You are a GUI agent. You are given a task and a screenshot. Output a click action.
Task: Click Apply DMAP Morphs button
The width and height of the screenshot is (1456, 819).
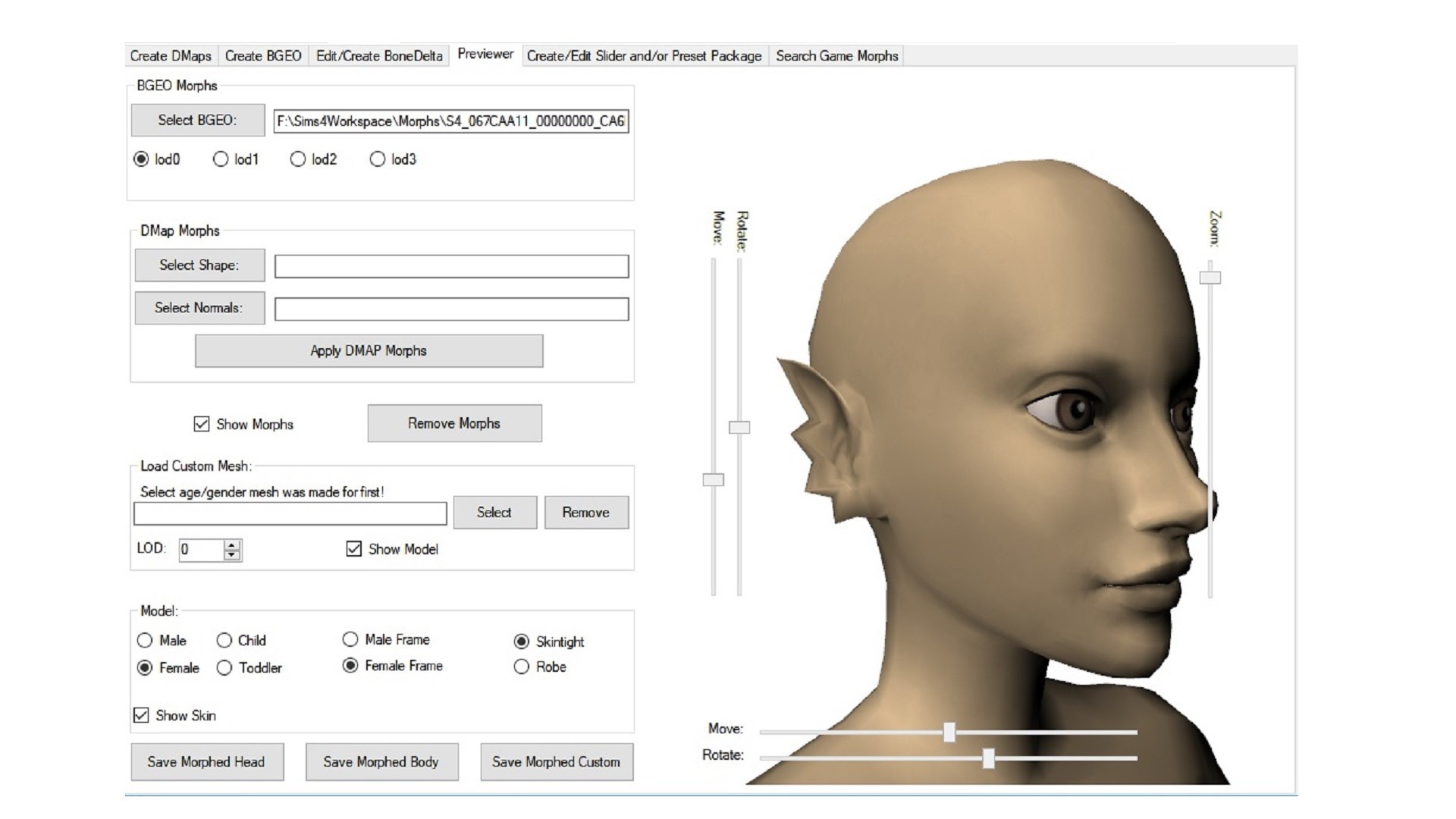point(369,351)
